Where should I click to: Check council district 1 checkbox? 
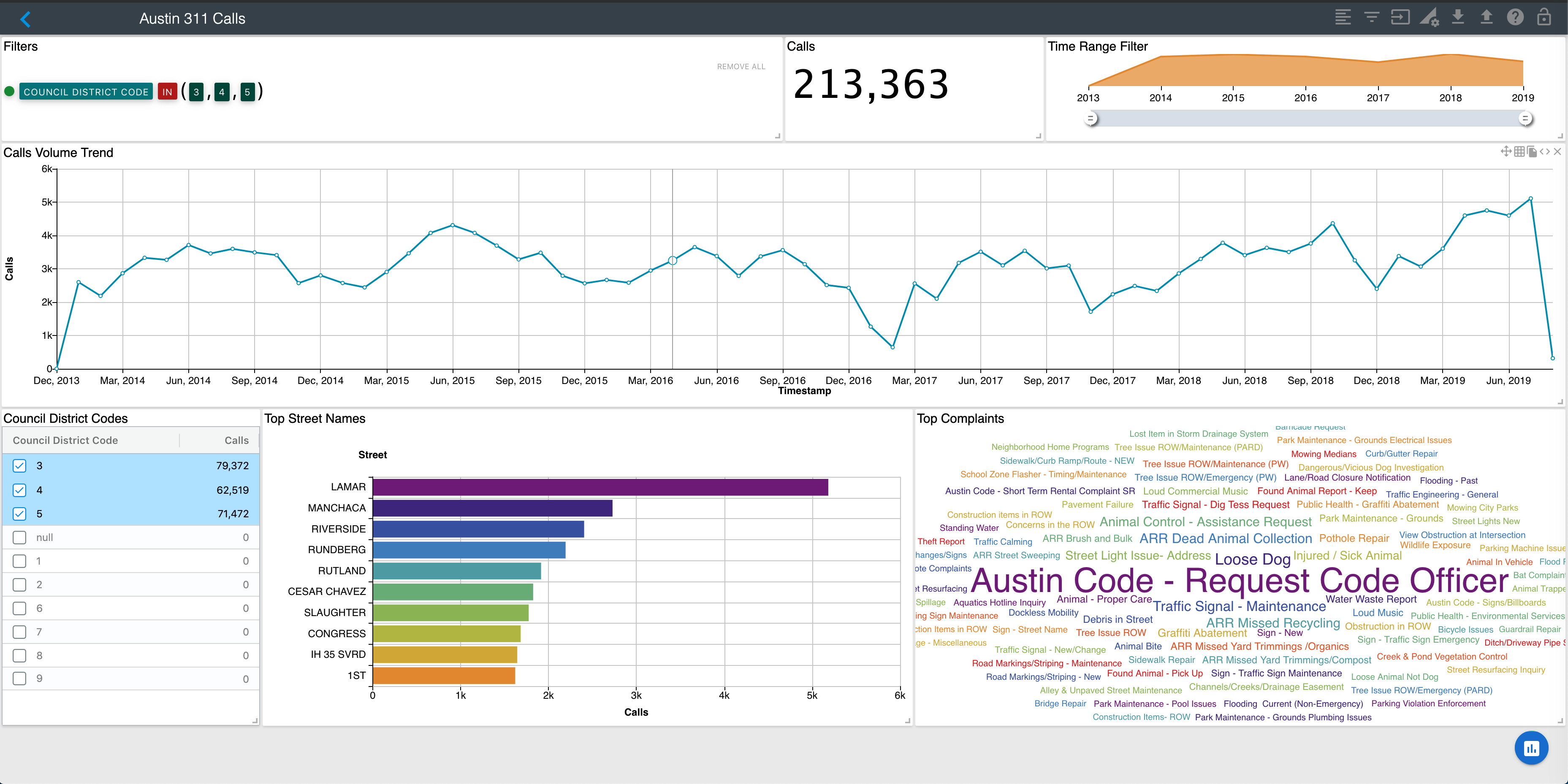[19, 561]
